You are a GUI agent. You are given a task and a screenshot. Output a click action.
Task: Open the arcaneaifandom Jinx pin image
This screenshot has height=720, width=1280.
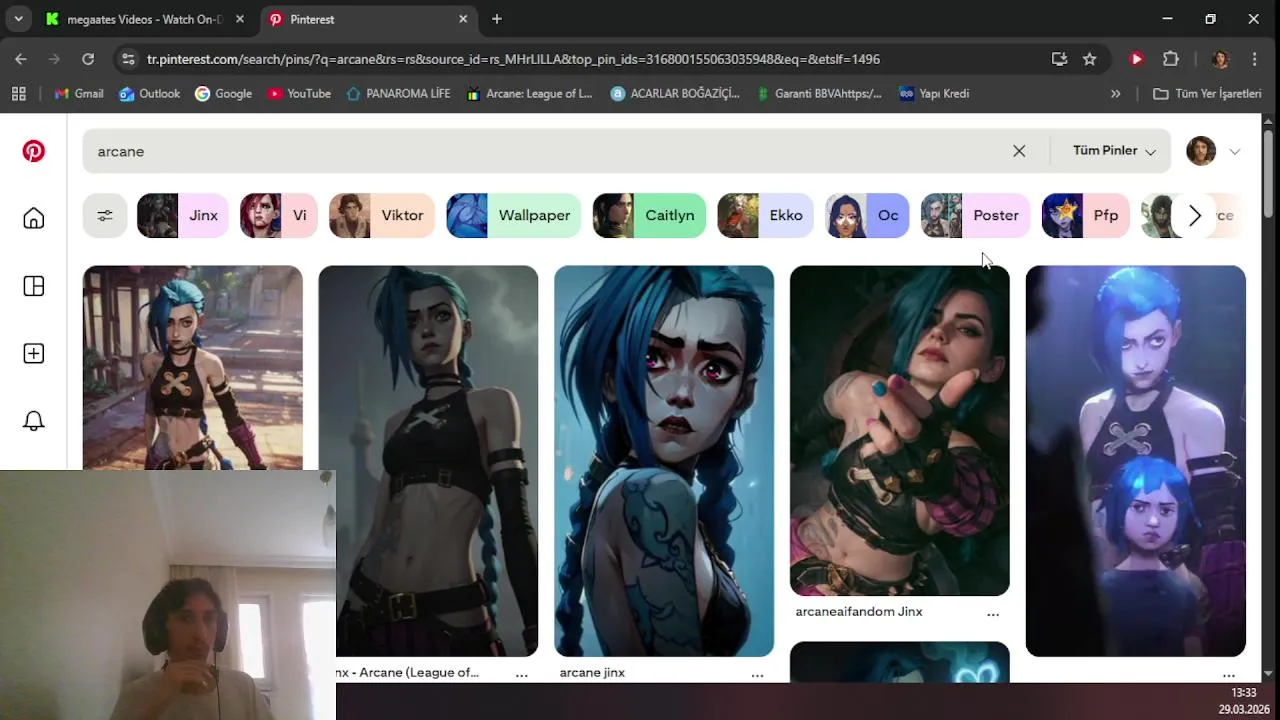pos(900,430)
